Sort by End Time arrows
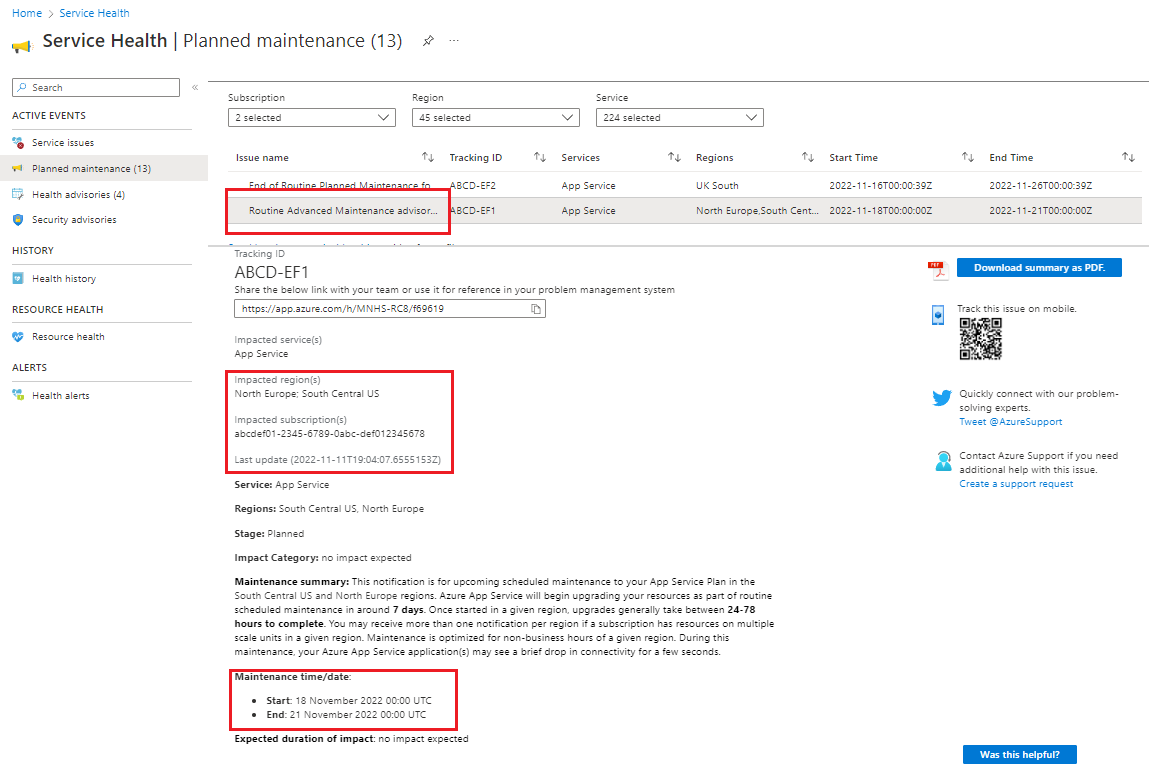Image resolution: width=1149 pixels, height=764 pixels. (x=1128, y=157)
